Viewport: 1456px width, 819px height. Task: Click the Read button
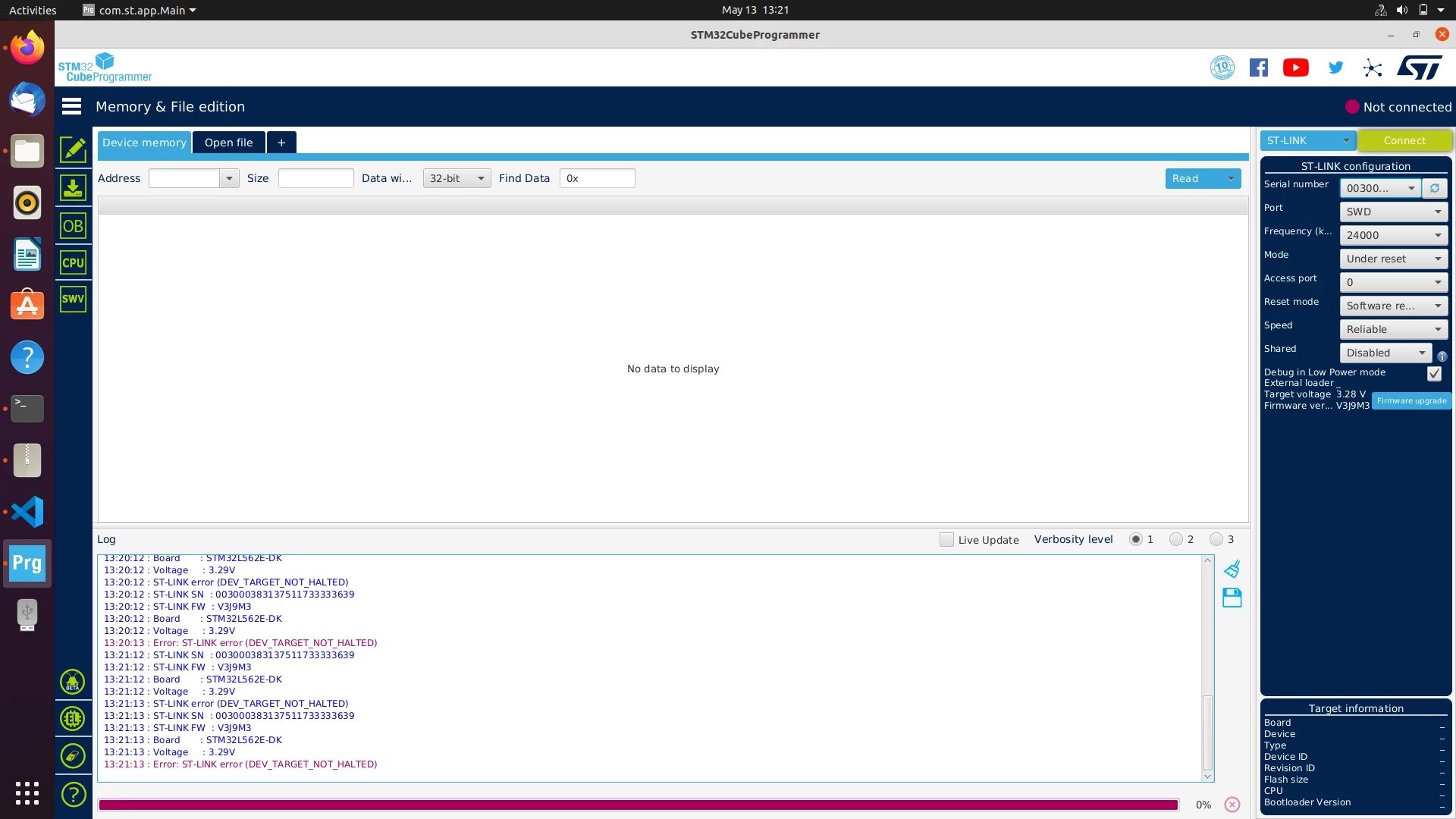pos(1194,178)
